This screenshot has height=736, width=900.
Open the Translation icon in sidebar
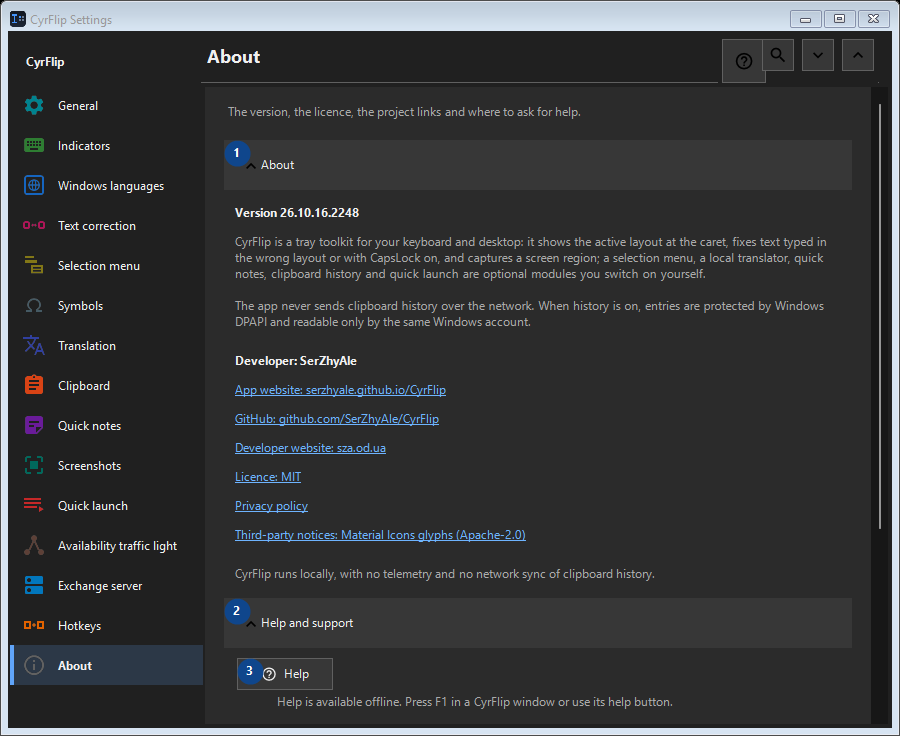(34, 346)
